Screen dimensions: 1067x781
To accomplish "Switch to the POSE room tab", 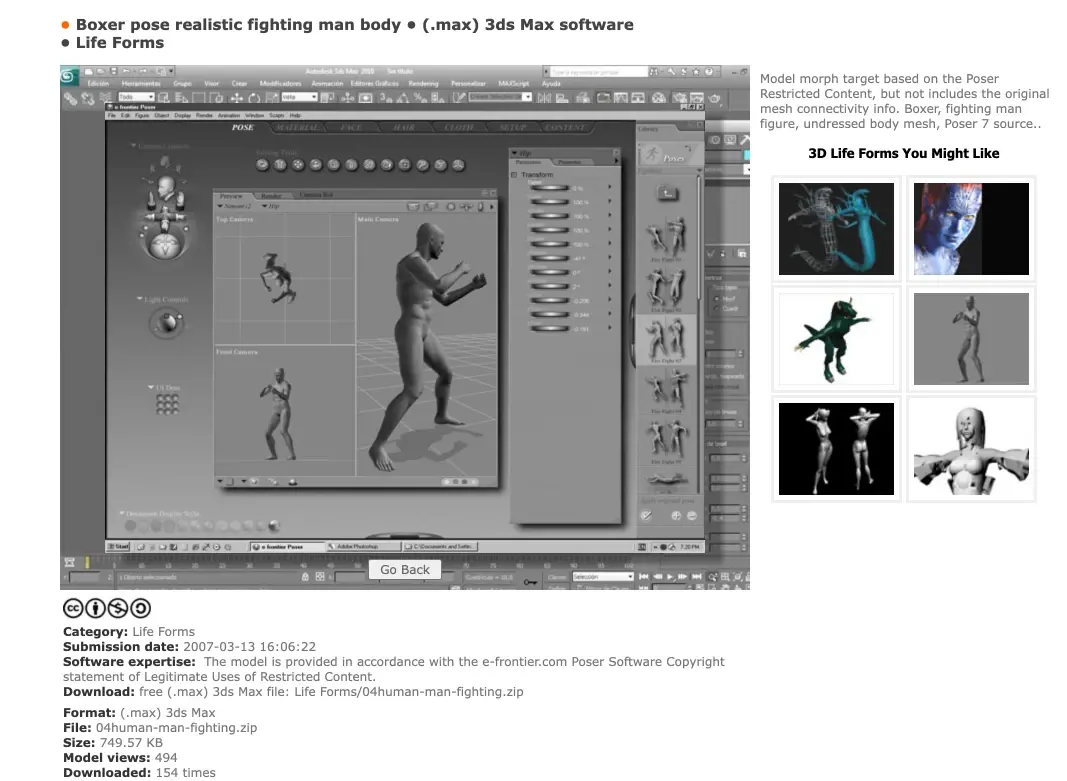I will (243, 128).
